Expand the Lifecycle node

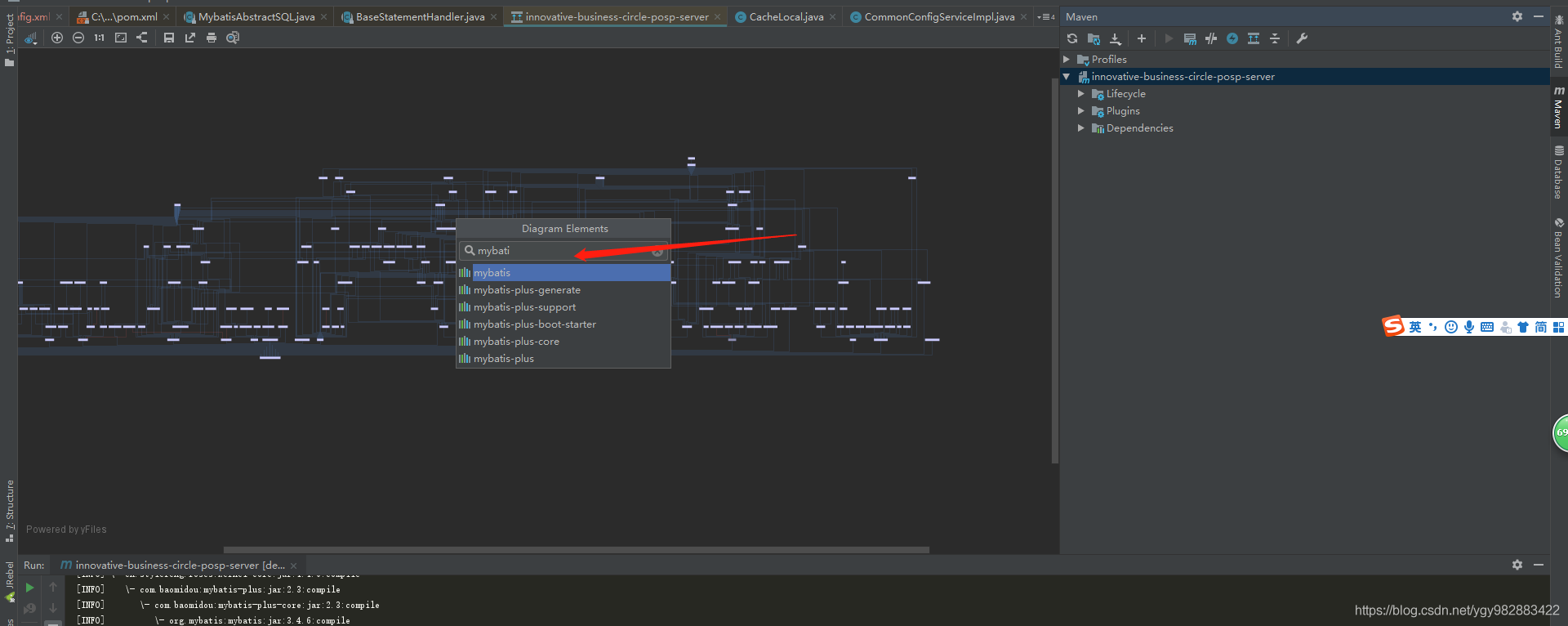pos(1081,94)
